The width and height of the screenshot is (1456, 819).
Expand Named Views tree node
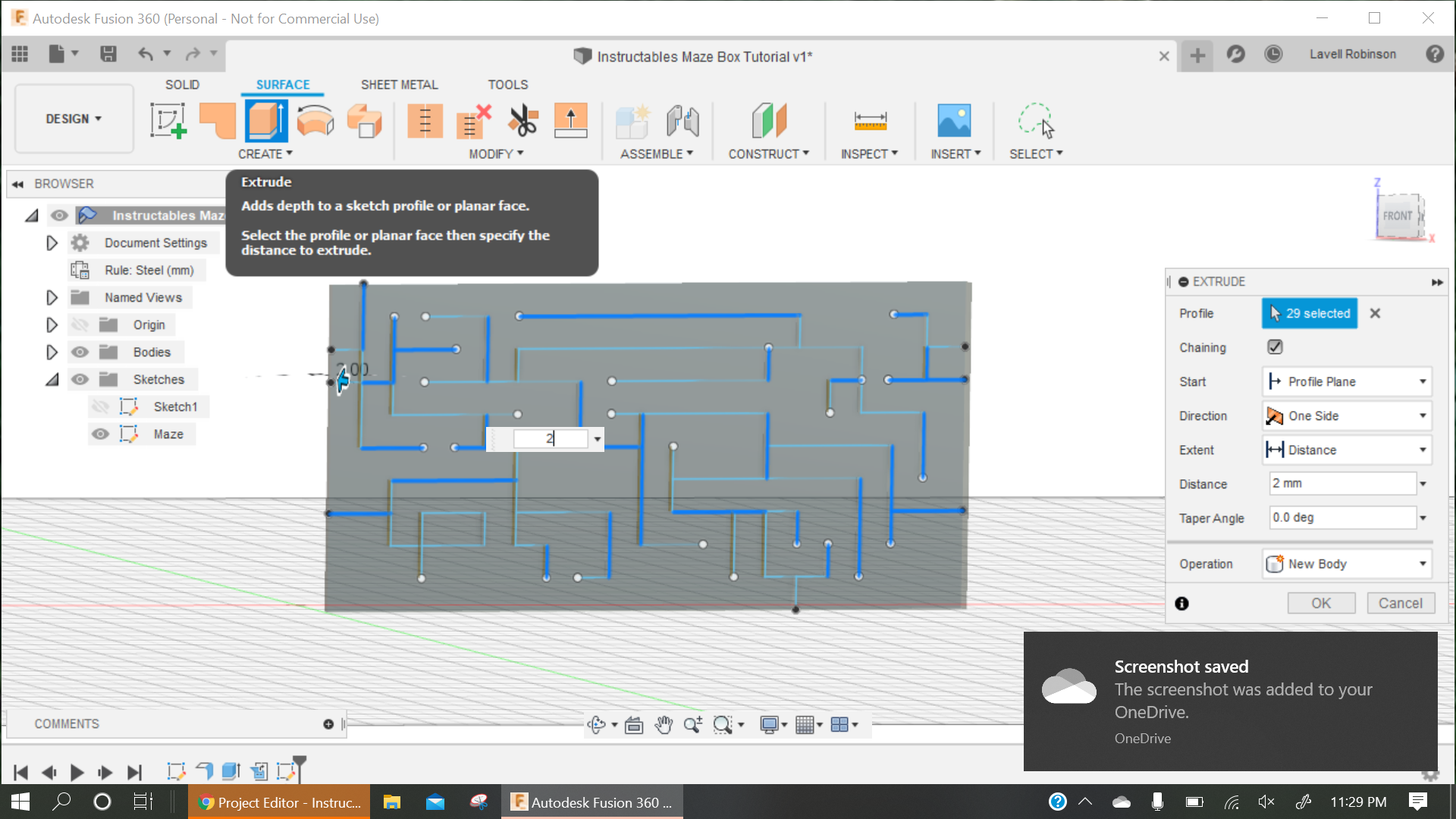[52, 297]
